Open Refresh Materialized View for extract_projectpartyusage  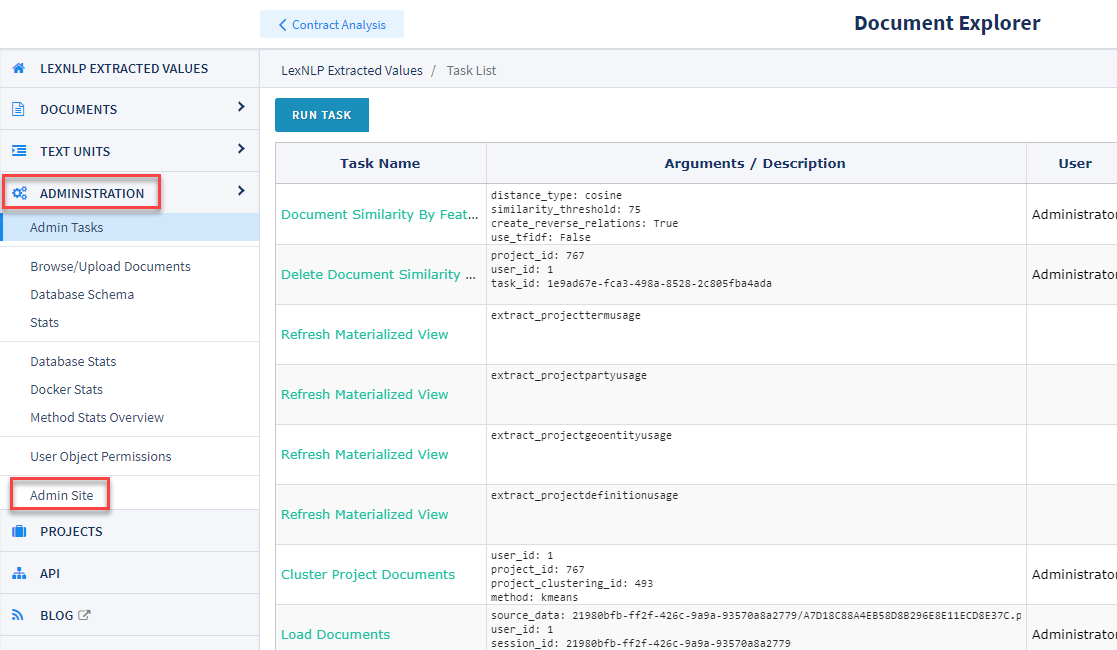[x=364, y=394]
